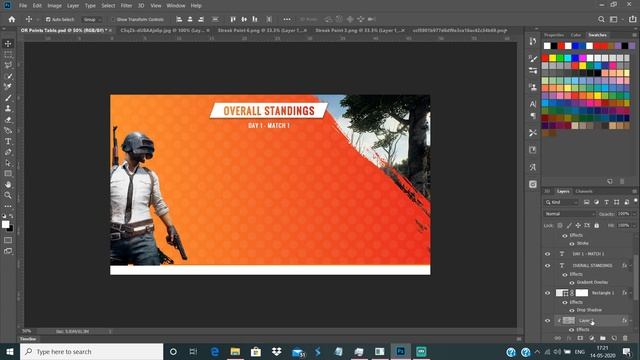Select the Rectangle shape tool
Viewport: 640px width, 360px height.
pyautogui.click(x=8, y=174)
